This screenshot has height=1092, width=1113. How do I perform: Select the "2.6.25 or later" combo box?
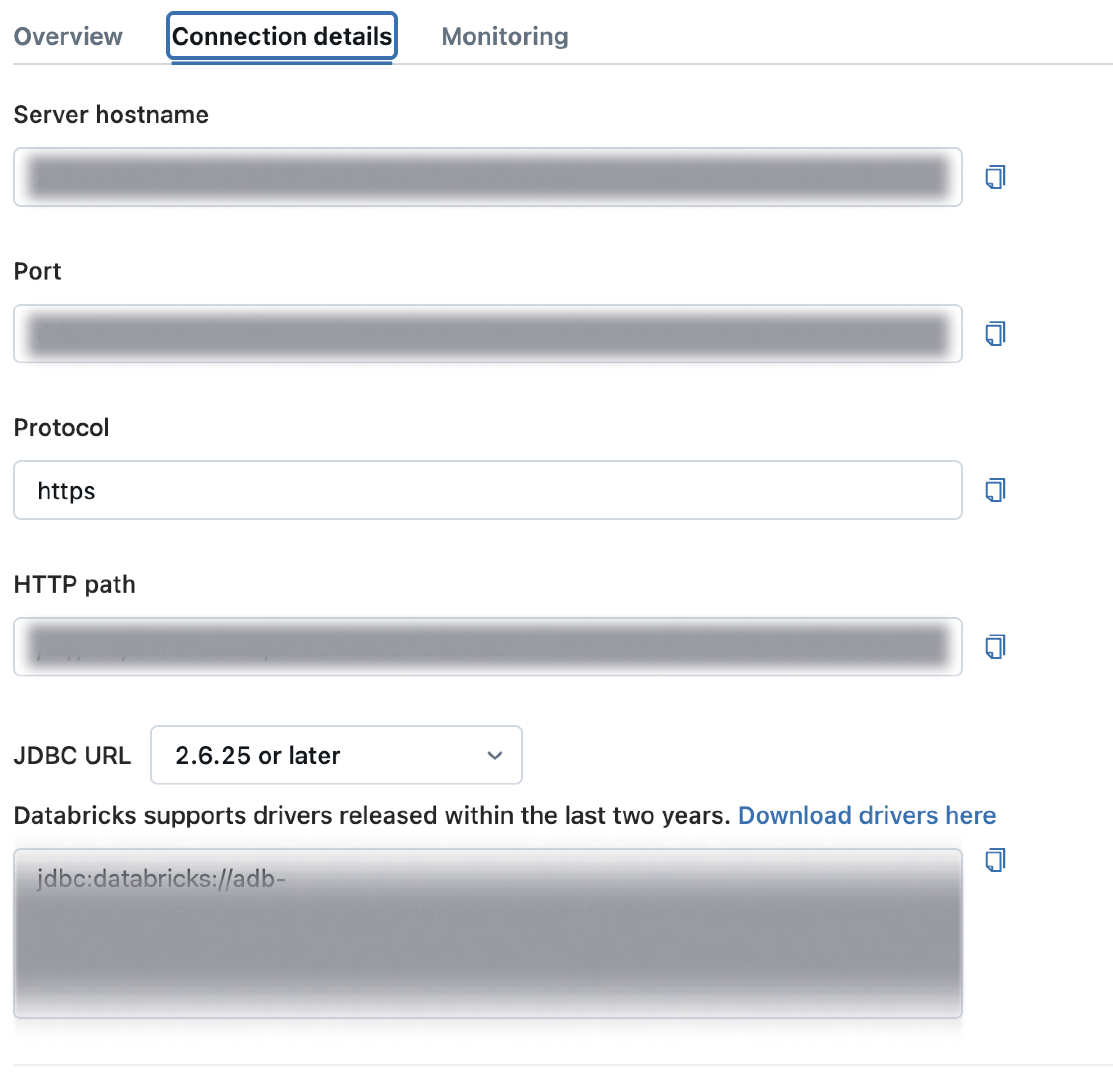[x=336, y=755]
